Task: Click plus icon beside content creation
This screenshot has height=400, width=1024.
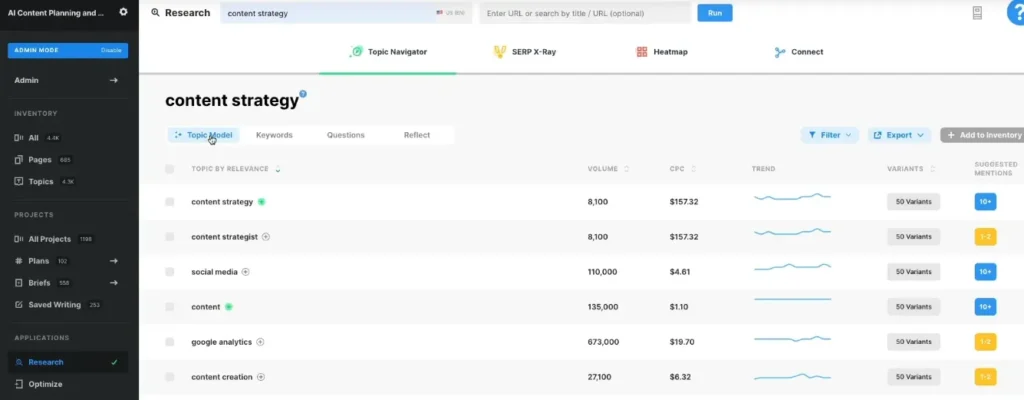Action: [261, 377]
